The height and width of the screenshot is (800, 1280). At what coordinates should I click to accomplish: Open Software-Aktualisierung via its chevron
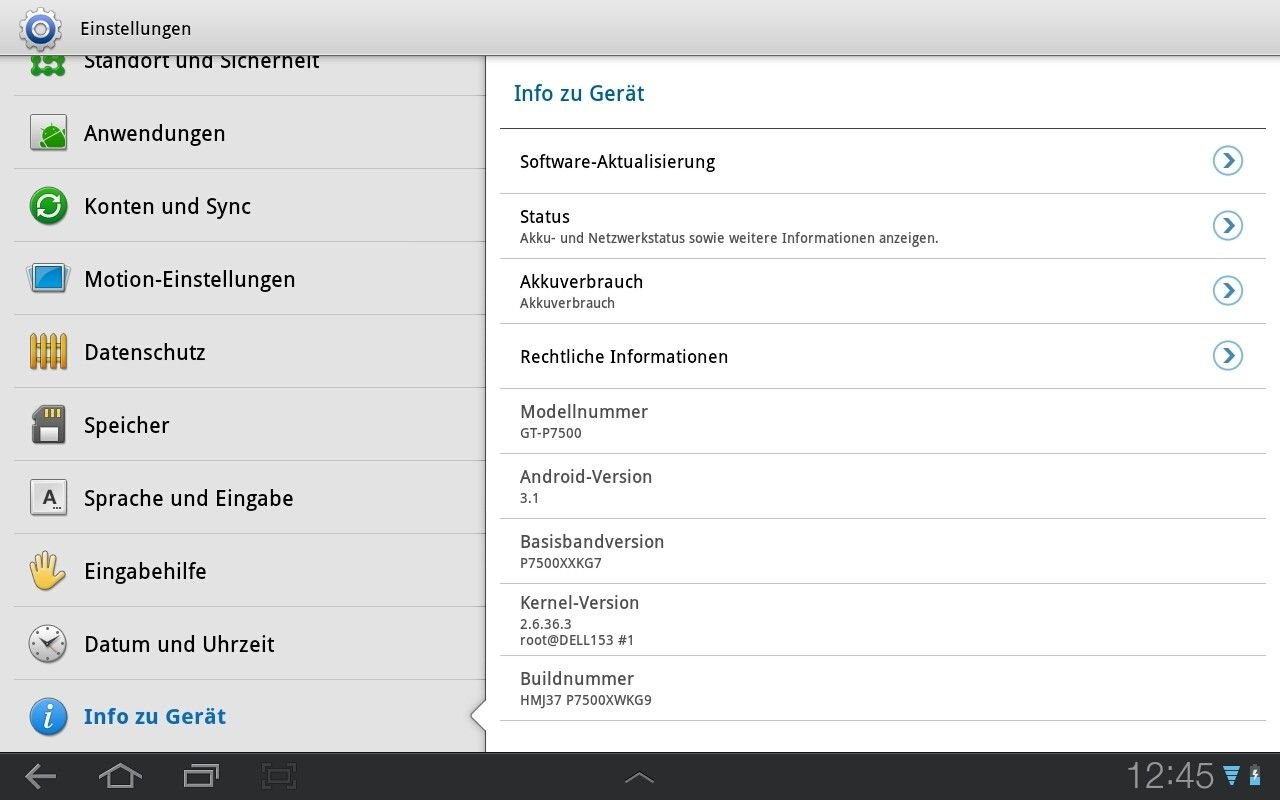1227,161
